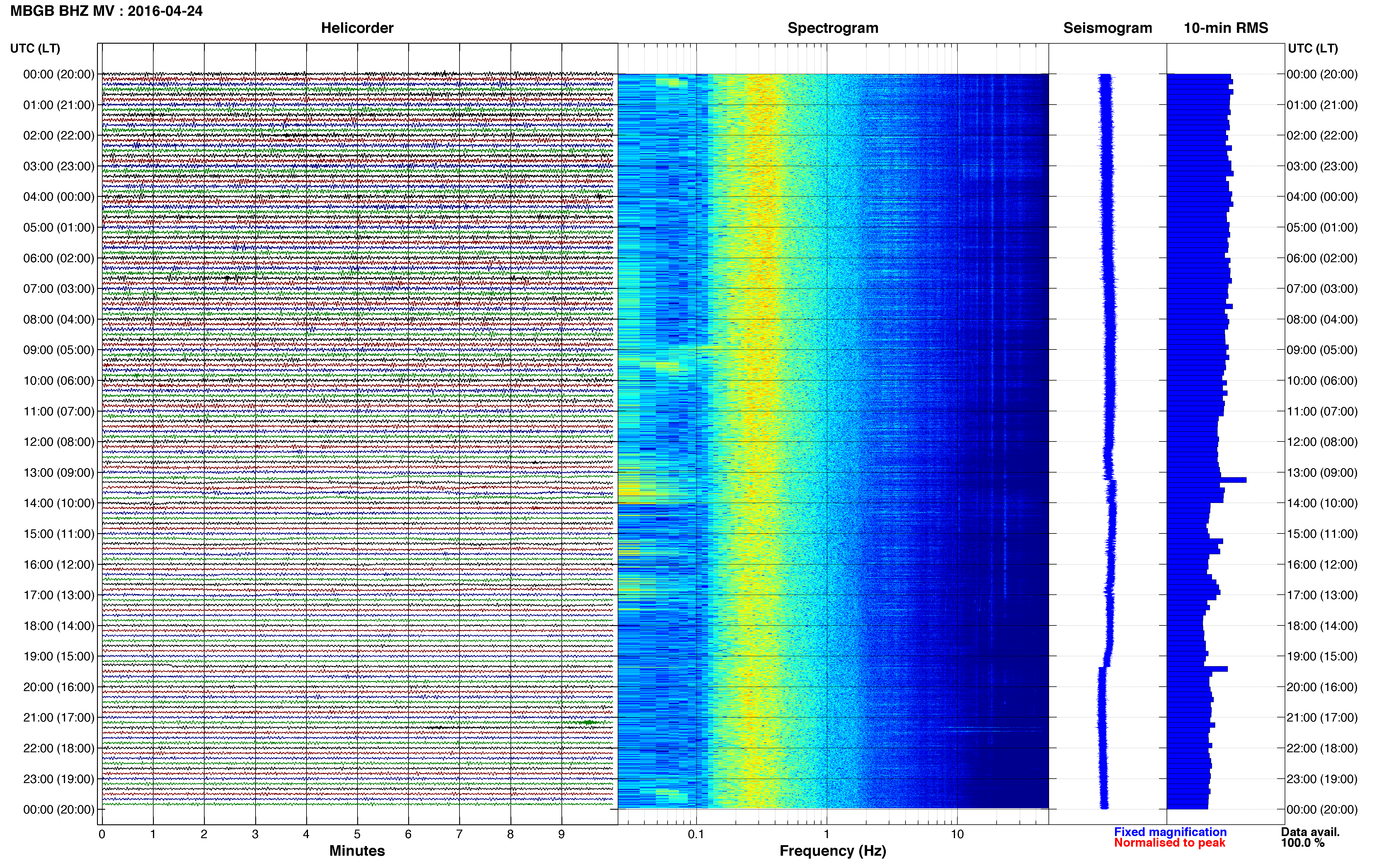This screenshot has width=1389, height=868.
Task: Click left axis label 16:00 (12:00)
Action: (x=59, y=564)
